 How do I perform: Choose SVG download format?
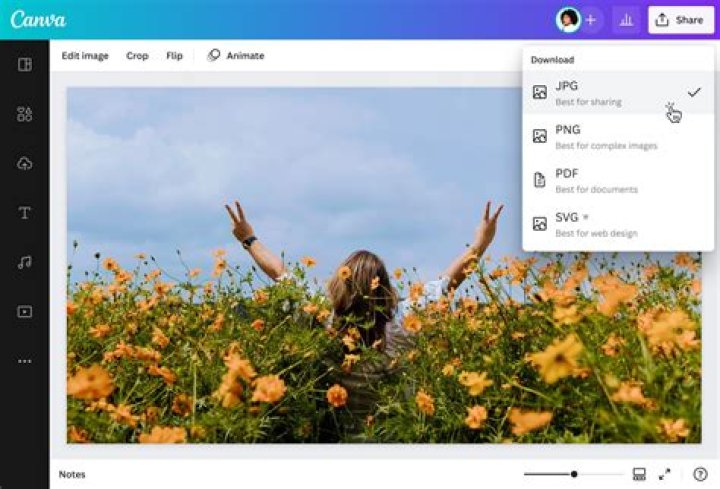(x=618, y=225)
